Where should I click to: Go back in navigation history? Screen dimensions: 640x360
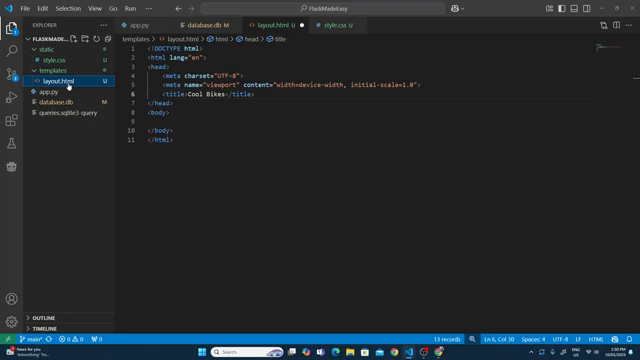[x=178, y=8]
